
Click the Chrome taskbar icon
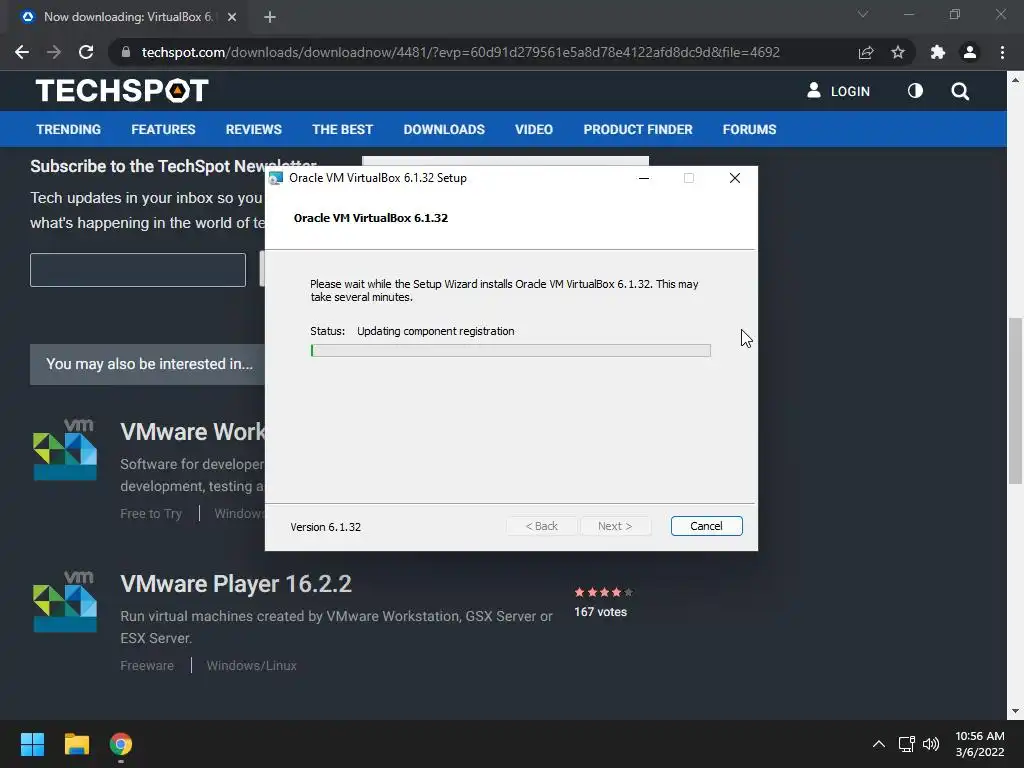(121, 744)
